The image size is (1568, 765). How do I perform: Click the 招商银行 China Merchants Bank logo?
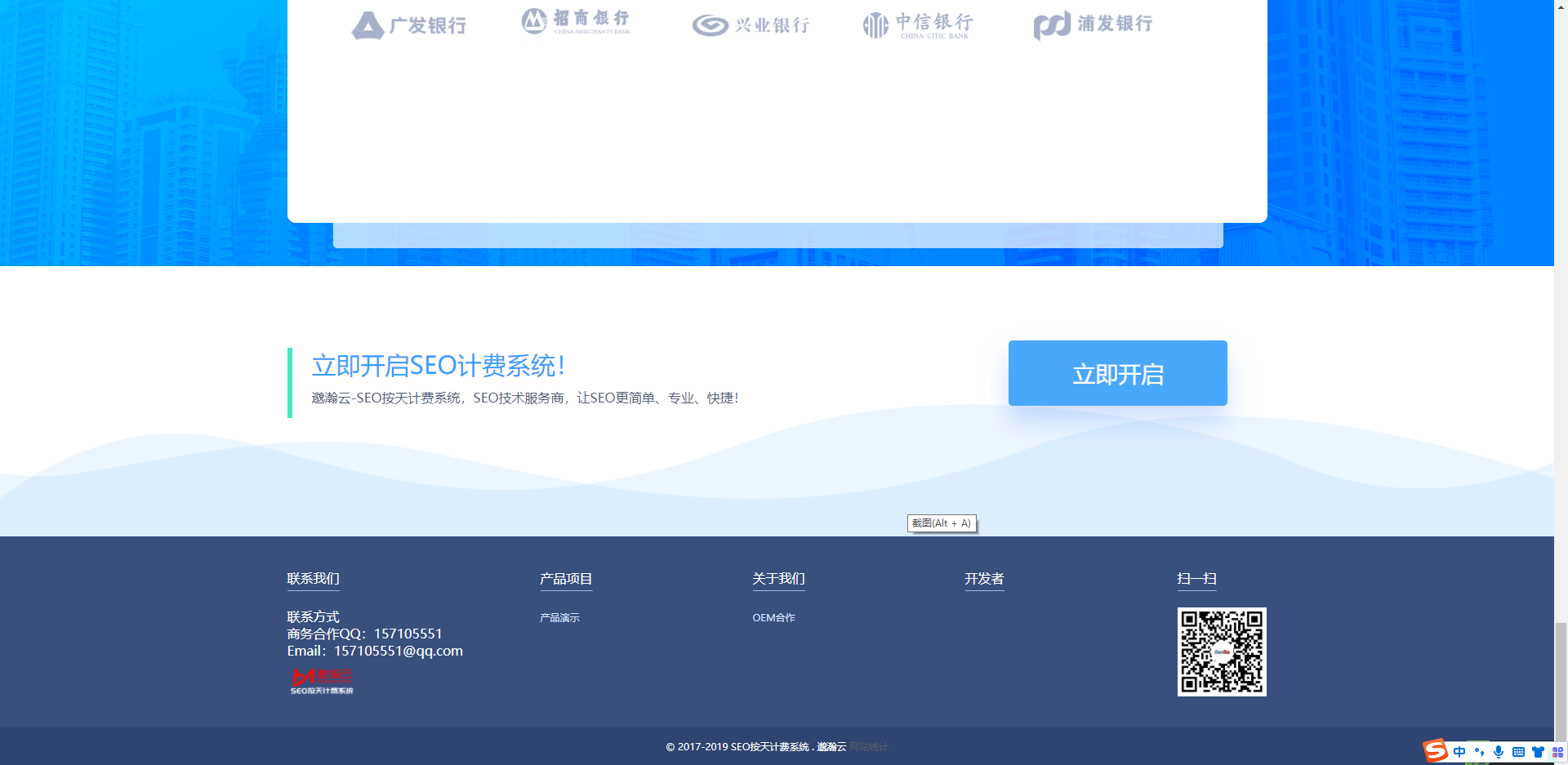(x=577, y=21)
